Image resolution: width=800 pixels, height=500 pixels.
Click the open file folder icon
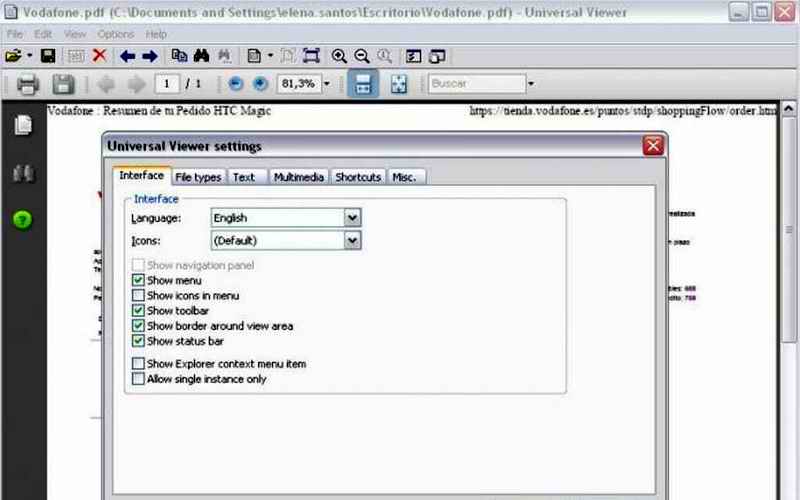tap(13, 56)
